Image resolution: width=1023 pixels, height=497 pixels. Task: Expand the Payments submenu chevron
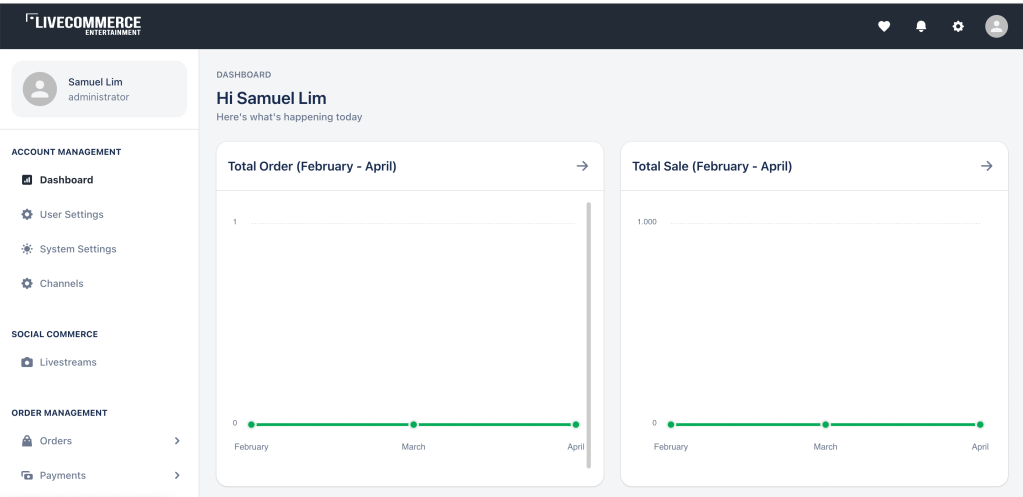point(177,476)
